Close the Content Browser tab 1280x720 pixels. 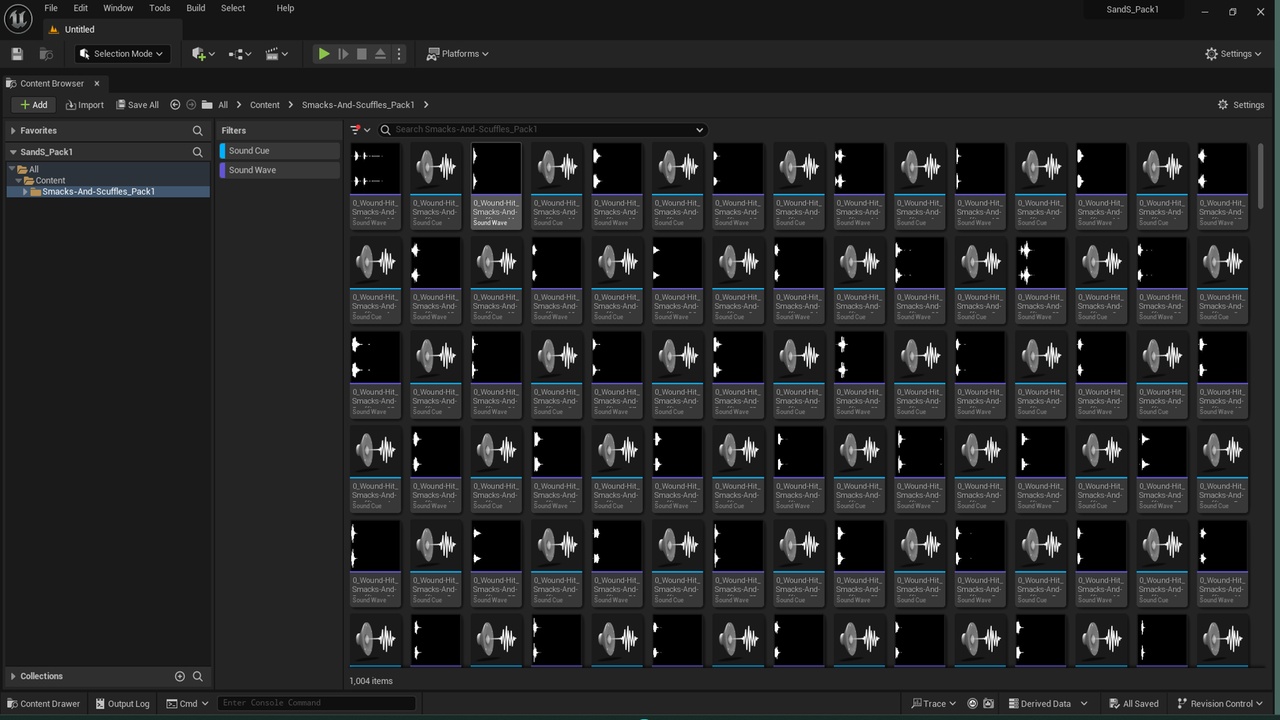tap(97, 83)
